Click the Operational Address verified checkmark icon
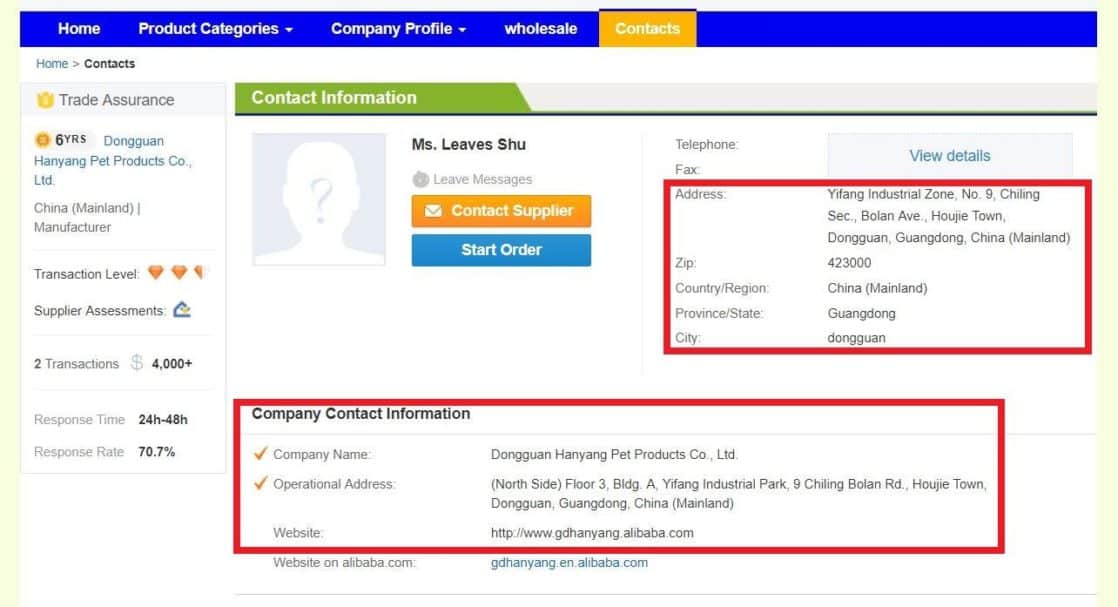 pos(260,483)
